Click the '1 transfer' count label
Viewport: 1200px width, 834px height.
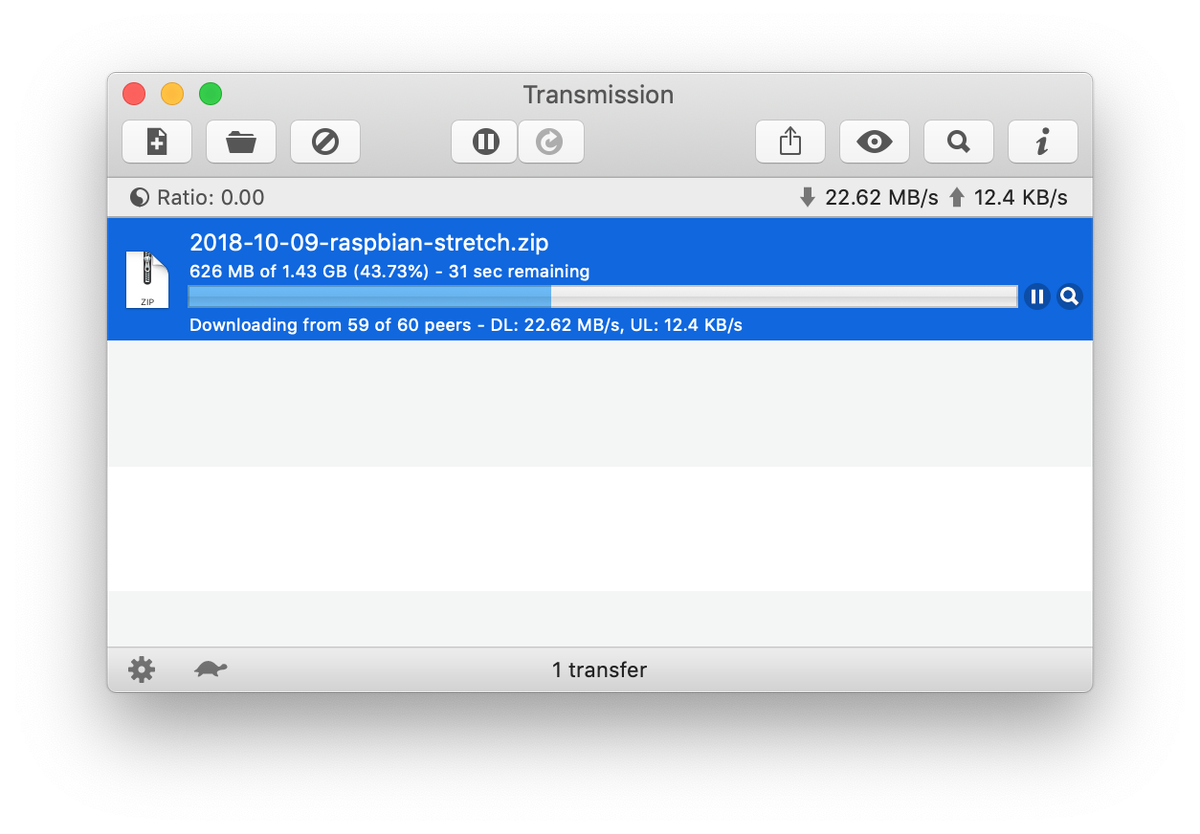(599, 670)
